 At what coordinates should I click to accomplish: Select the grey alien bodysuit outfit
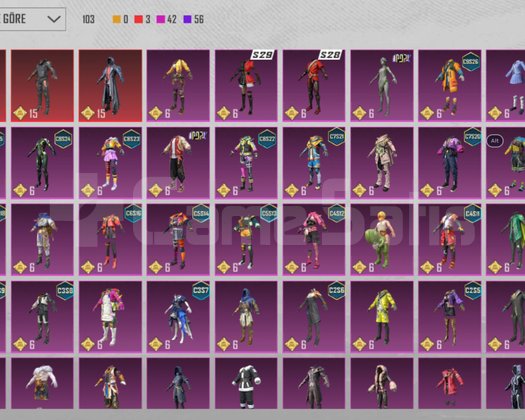pyautogui.click(x=382, y=86)
